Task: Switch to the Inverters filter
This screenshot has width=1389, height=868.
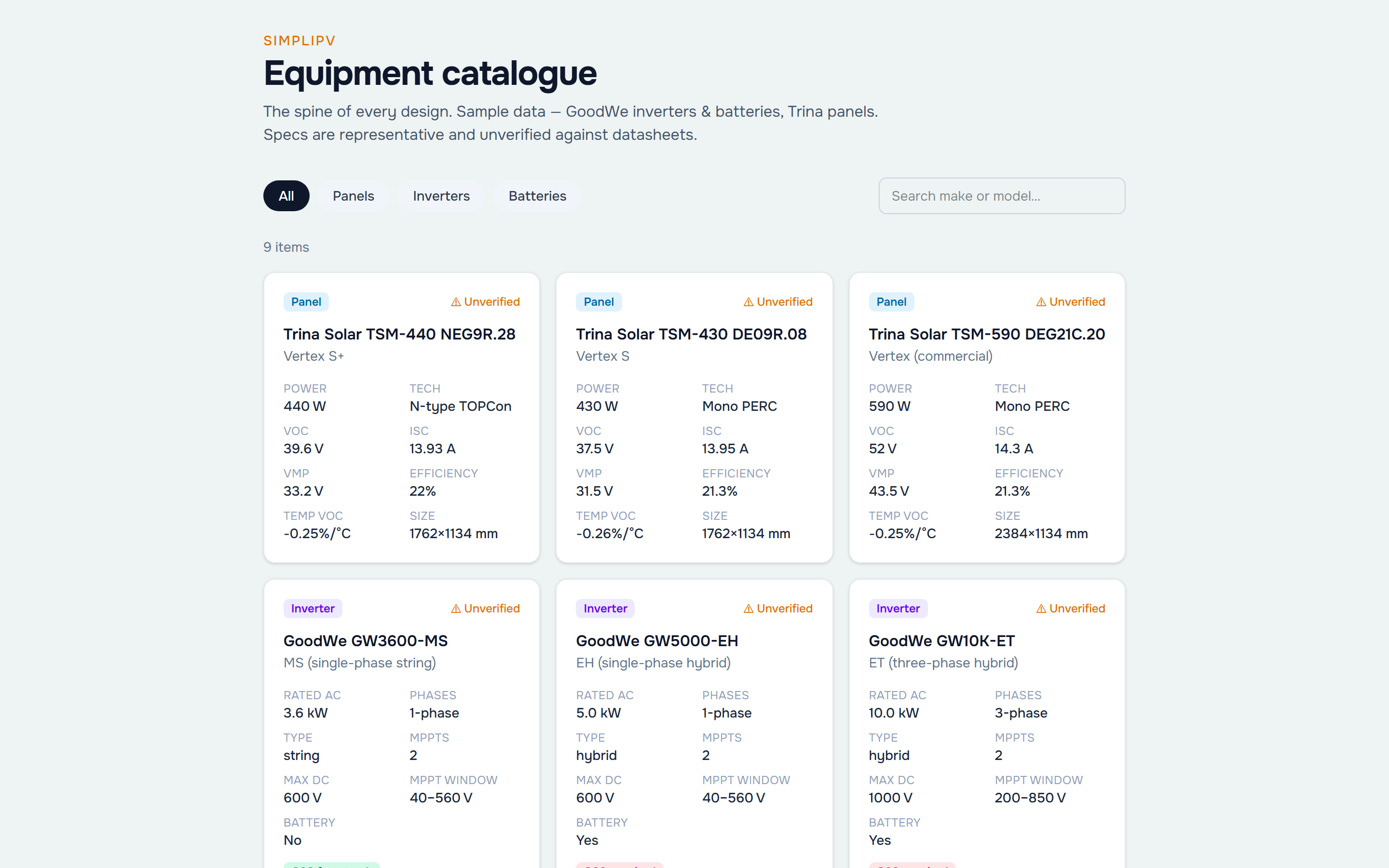Action: [441, 196]
